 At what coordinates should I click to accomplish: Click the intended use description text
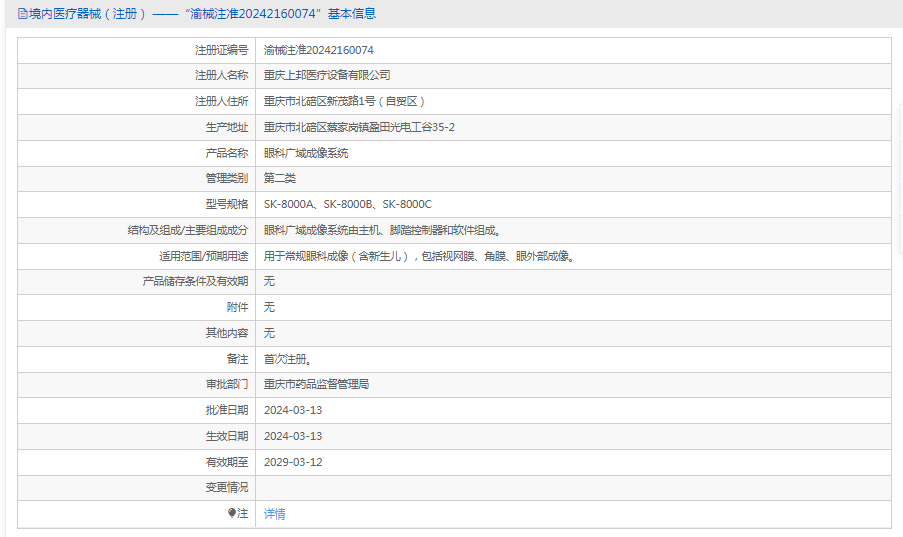click(418, 256)
